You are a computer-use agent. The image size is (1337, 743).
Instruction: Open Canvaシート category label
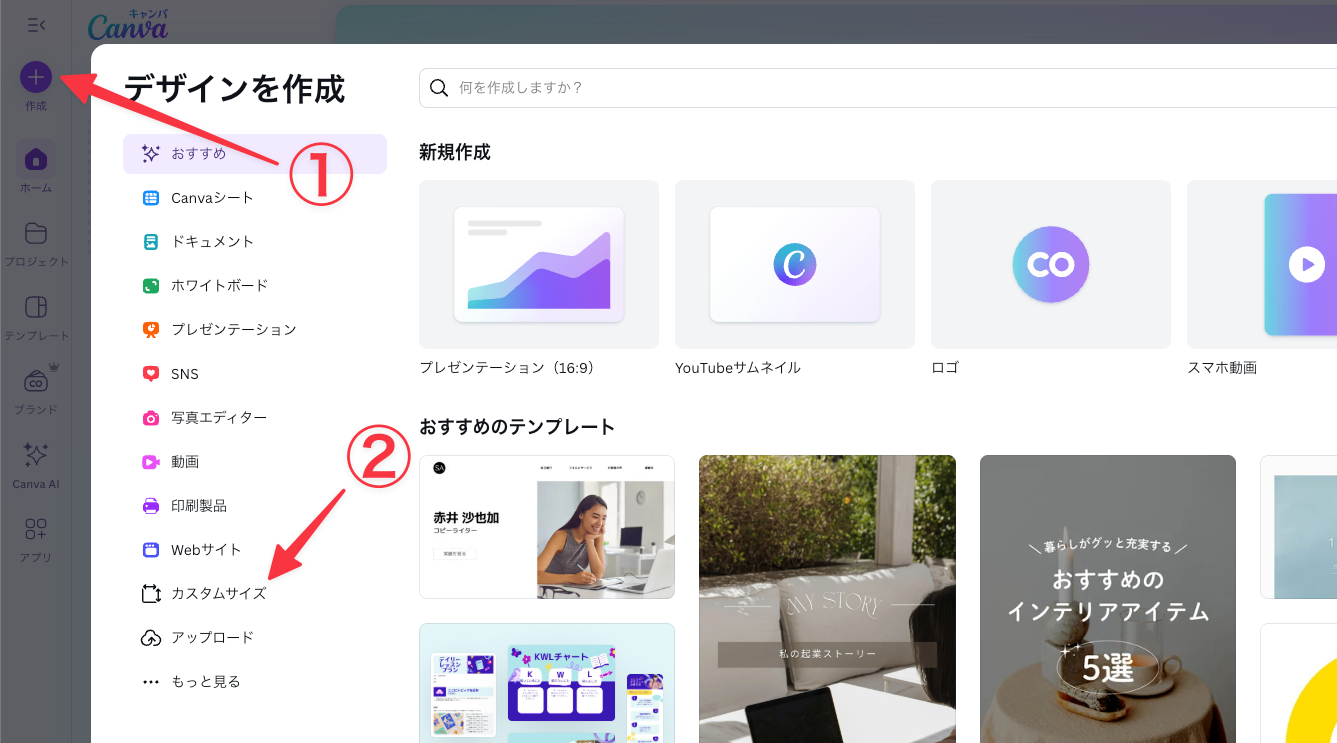(212, 198)
